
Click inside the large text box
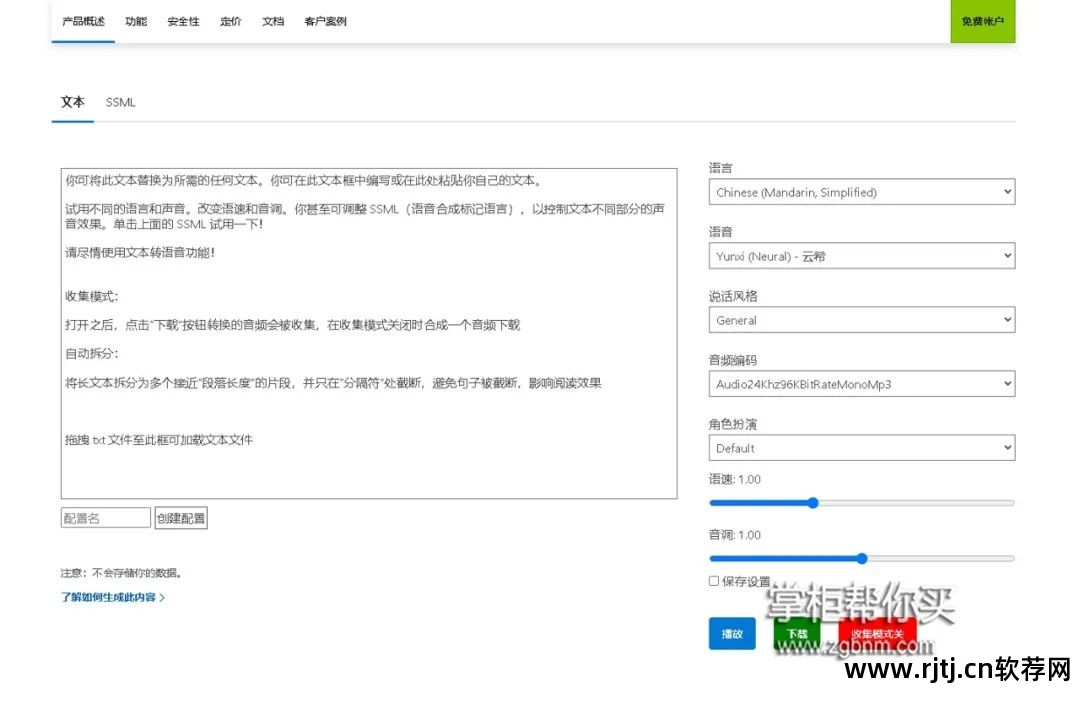368,333
